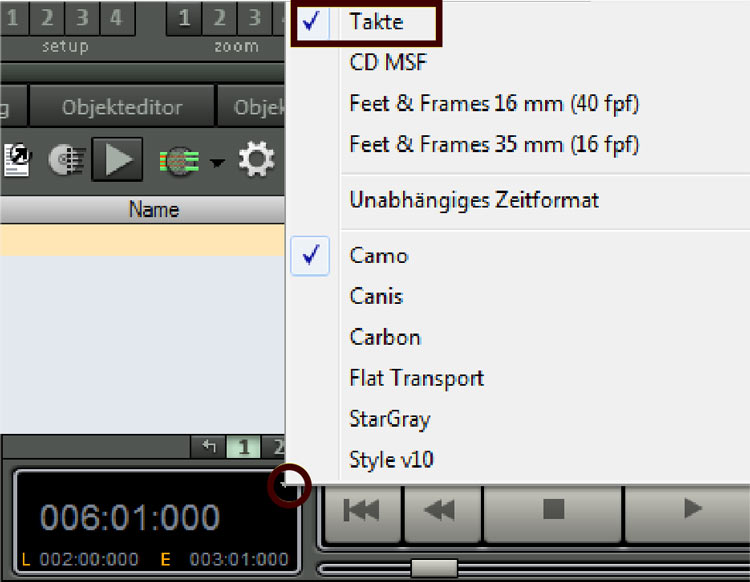Choose CD MSF time format

(388, 63)
